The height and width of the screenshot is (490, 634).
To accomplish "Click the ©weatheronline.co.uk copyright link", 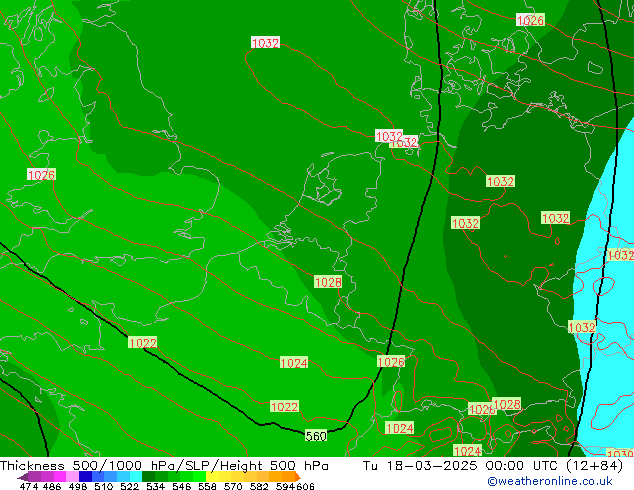I will [559, 481].
